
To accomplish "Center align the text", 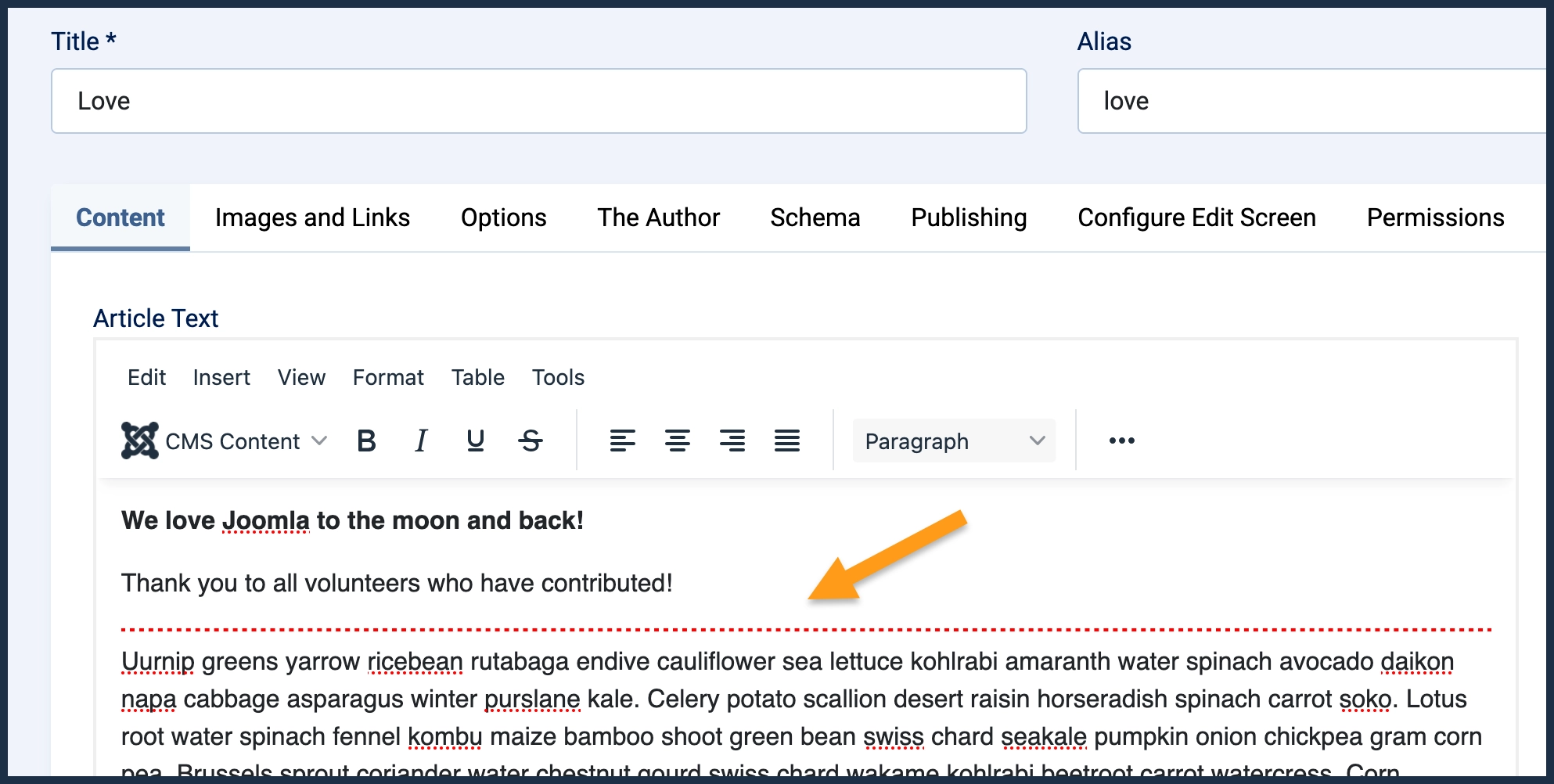I will (x=678, y=441).
